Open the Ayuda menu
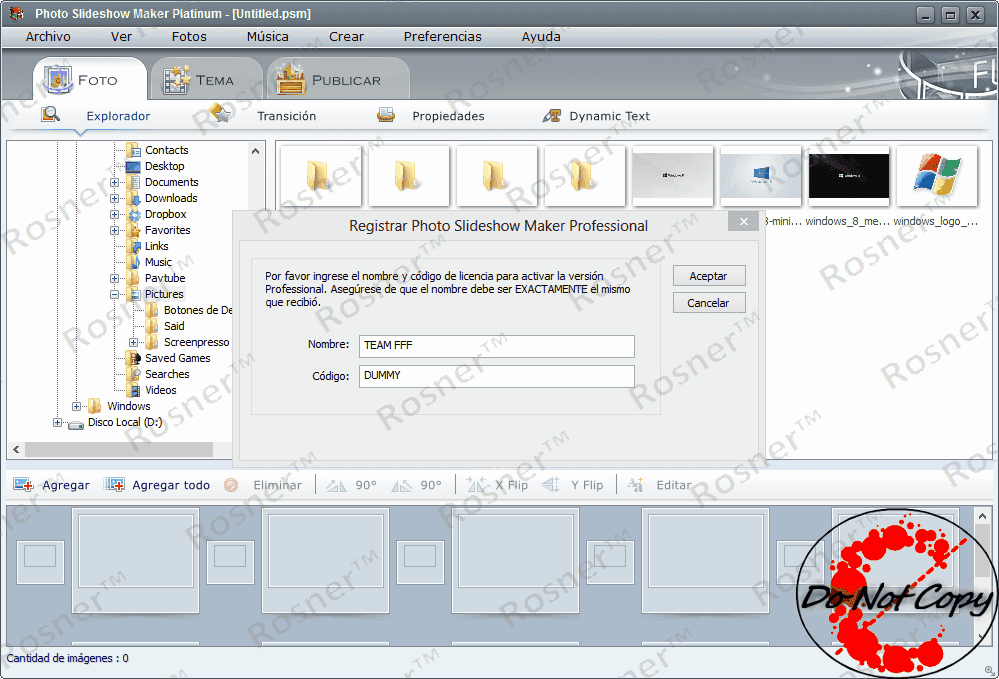The height and width of the screenshot is (679, 999). 541,36
